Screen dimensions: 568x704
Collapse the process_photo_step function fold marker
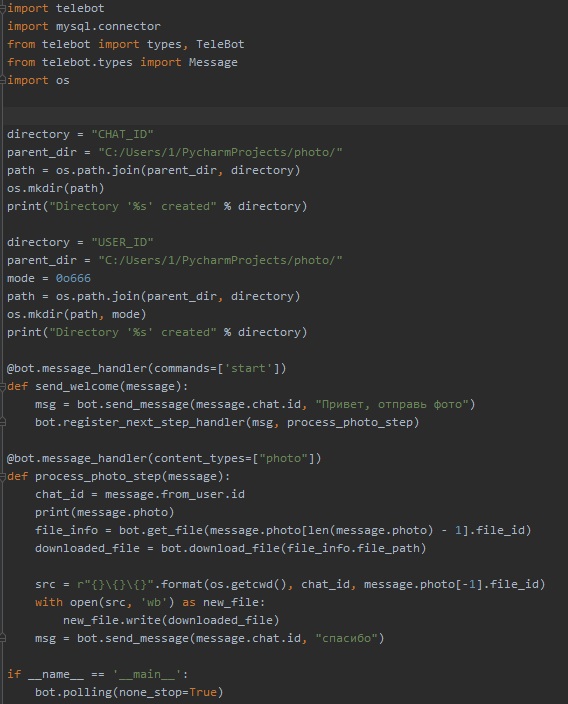click(3, 476)
